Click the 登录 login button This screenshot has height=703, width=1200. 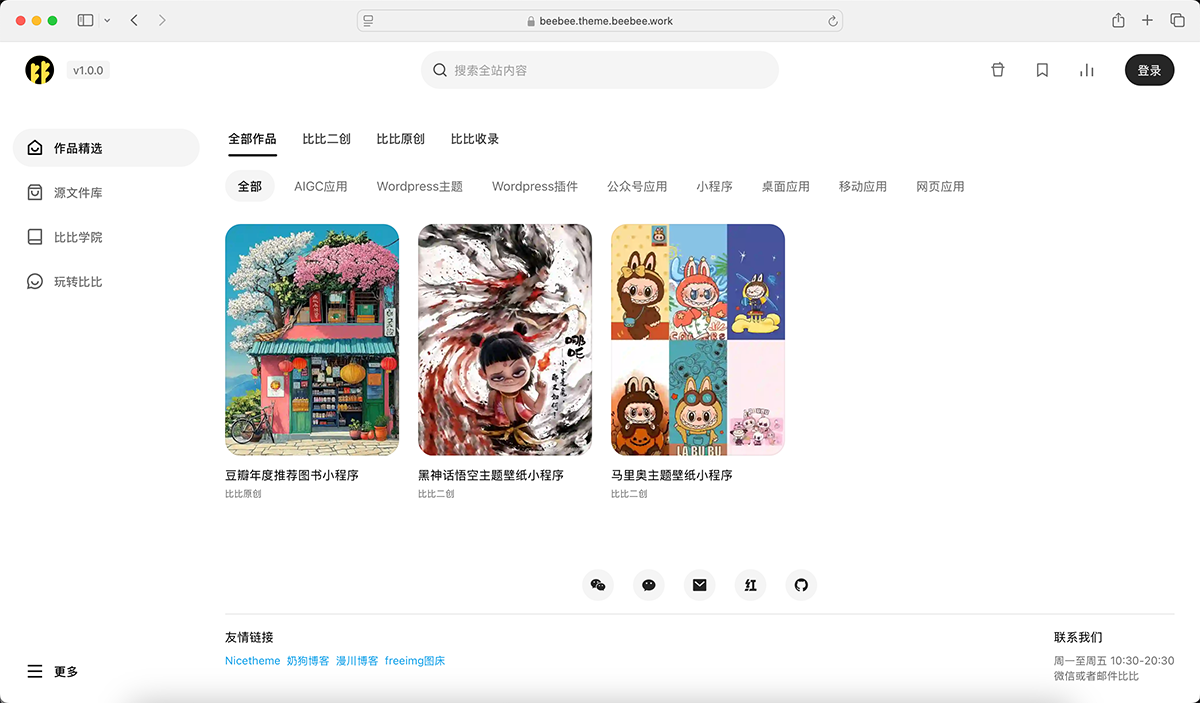click(1150, 70)
